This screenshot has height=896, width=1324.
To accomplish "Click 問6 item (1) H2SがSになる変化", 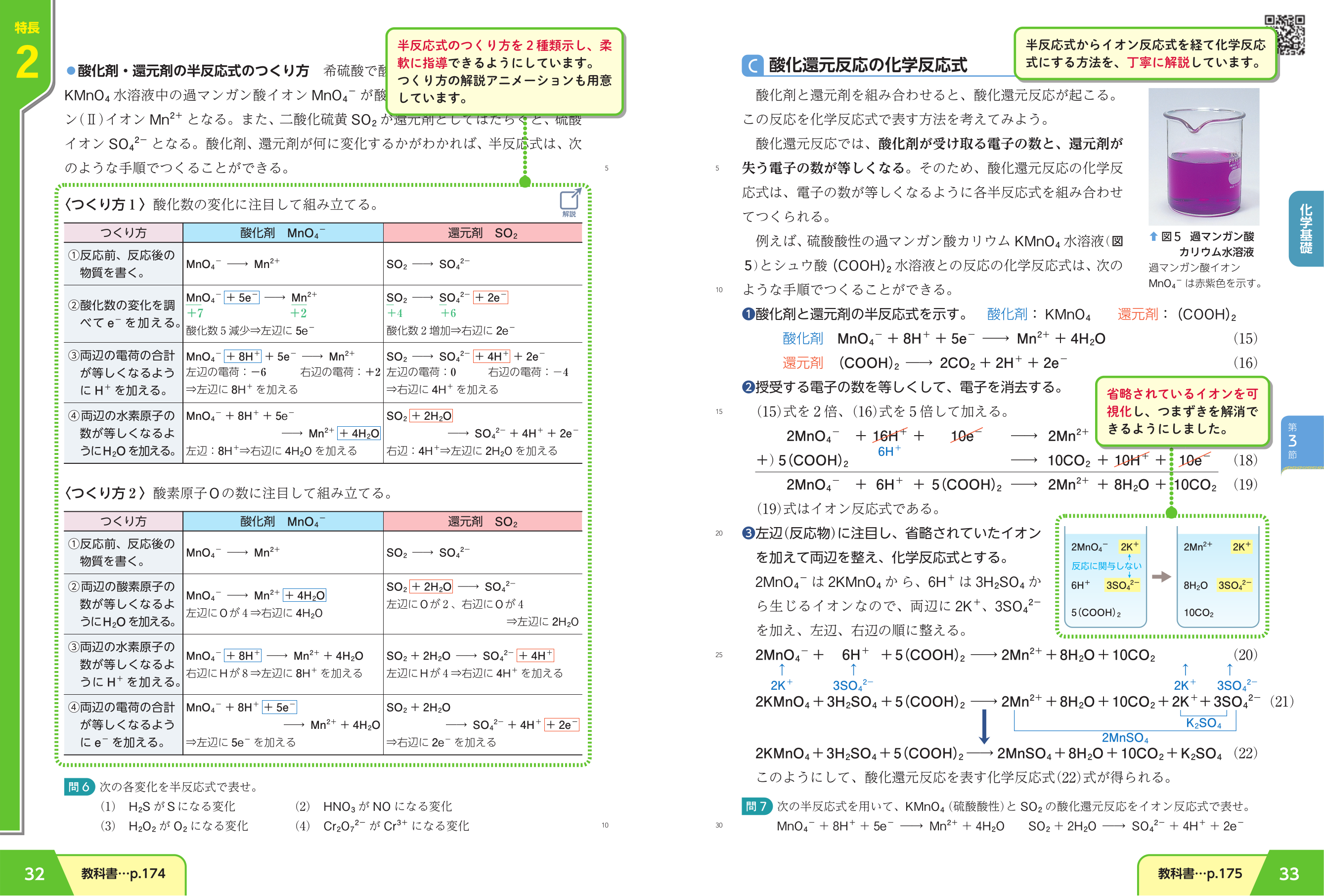I will (x=168, y=806).
